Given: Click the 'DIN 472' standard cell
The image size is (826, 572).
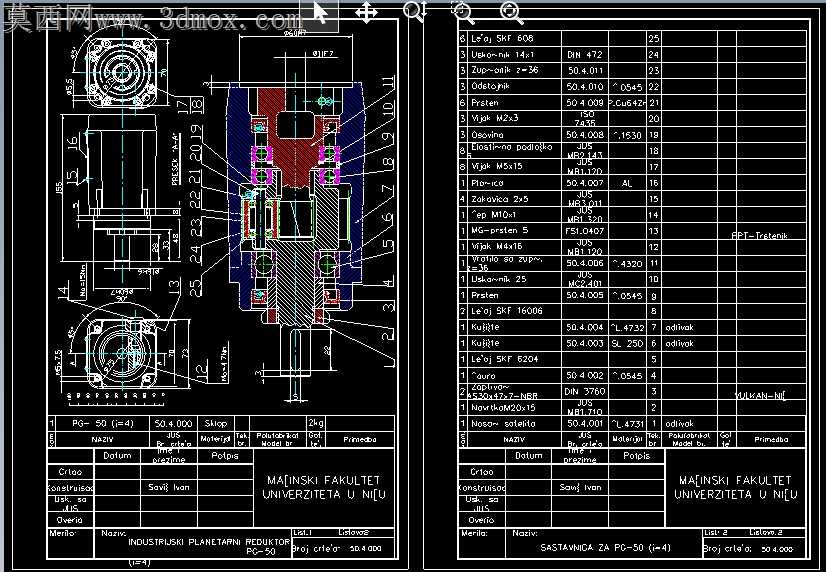Looking at the screenshot, I should point(585,54).
